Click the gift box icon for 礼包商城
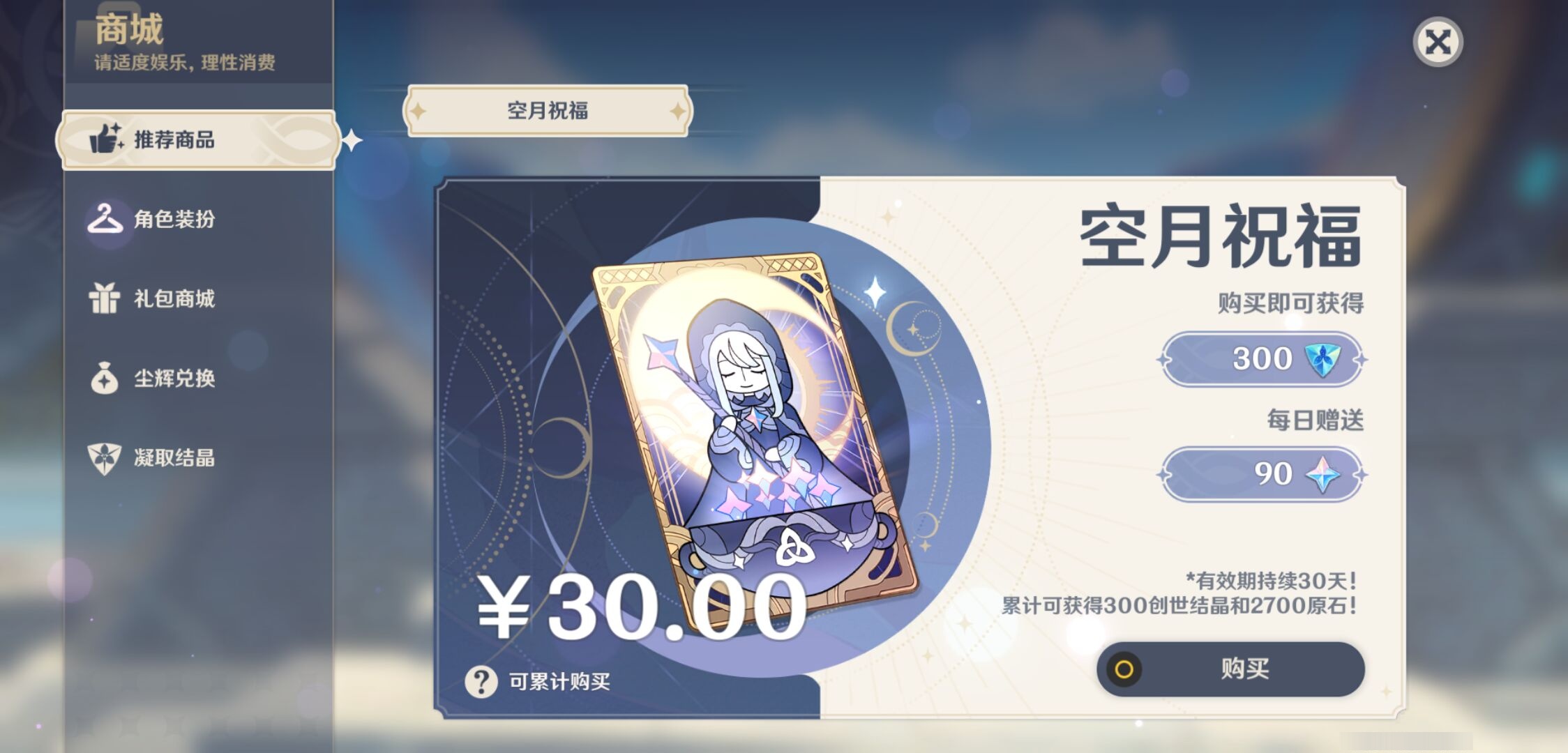The image size is (1568, 753). click(105, 298)
